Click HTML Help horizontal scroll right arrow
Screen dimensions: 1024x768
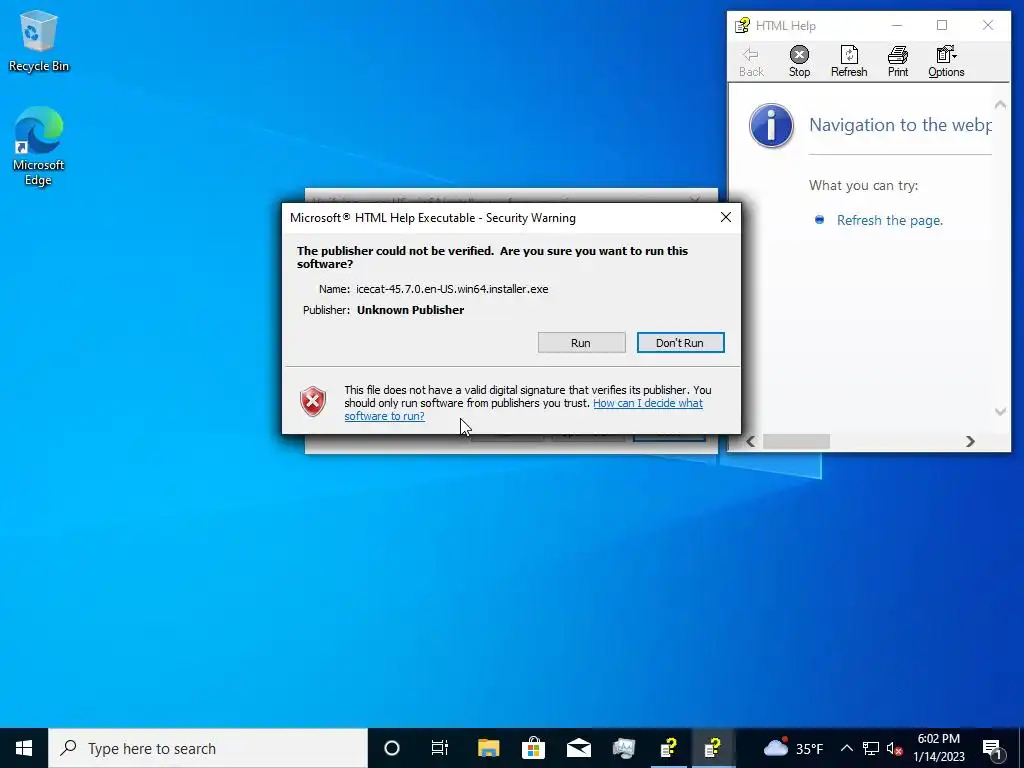click(970, 441)
